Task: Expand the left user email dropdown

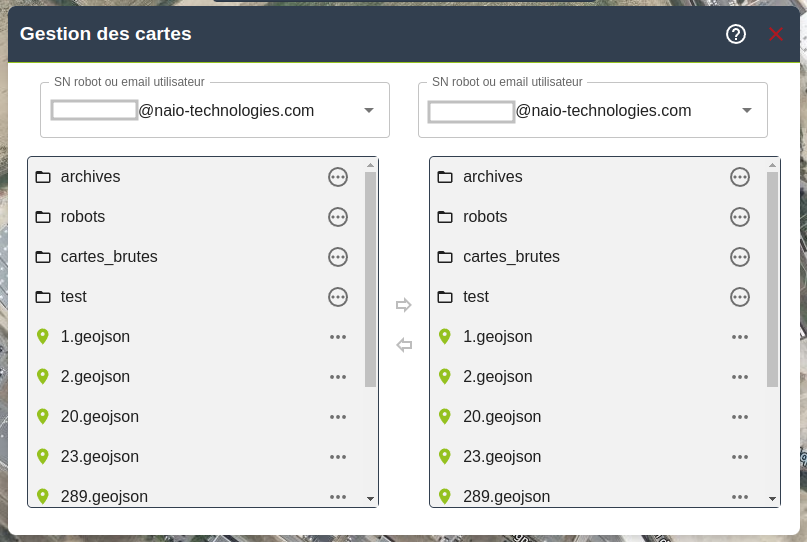Action: point(369,110)
